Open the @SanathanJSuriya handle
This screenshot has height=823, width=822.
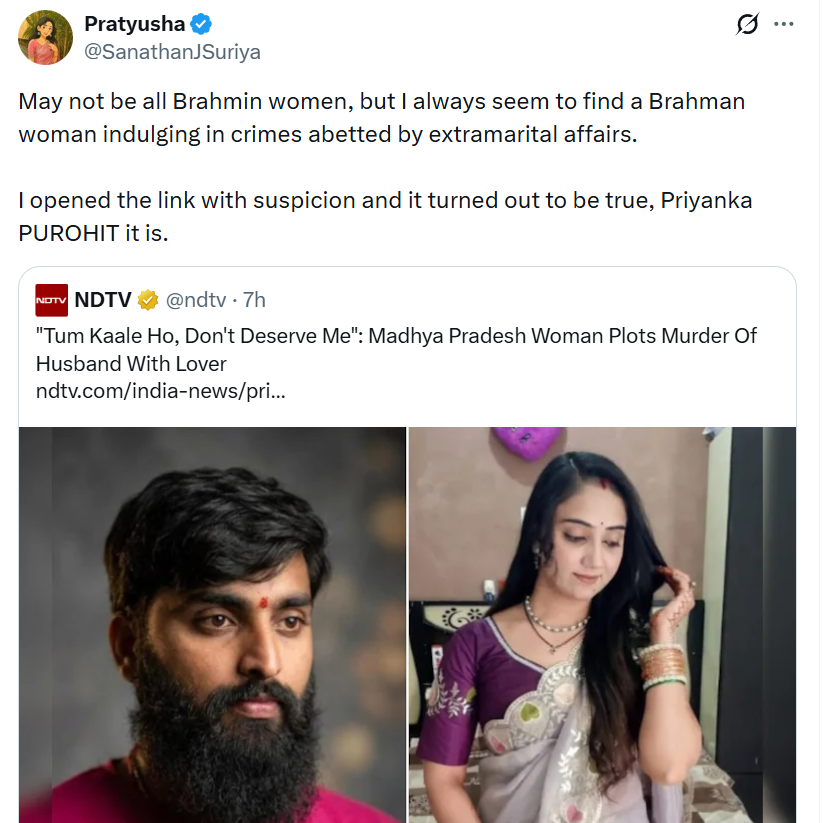coord(172,52)
